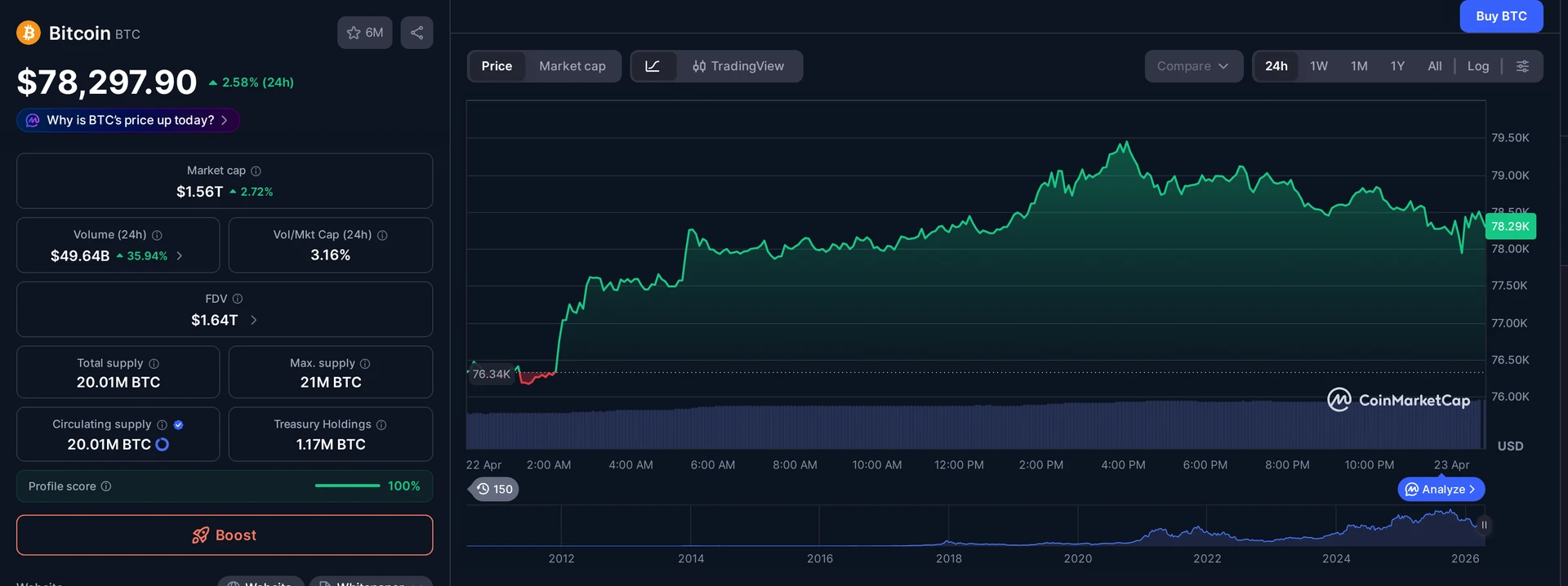Show Max. supply info icon

pyautogui.click(x=365, y=363)
